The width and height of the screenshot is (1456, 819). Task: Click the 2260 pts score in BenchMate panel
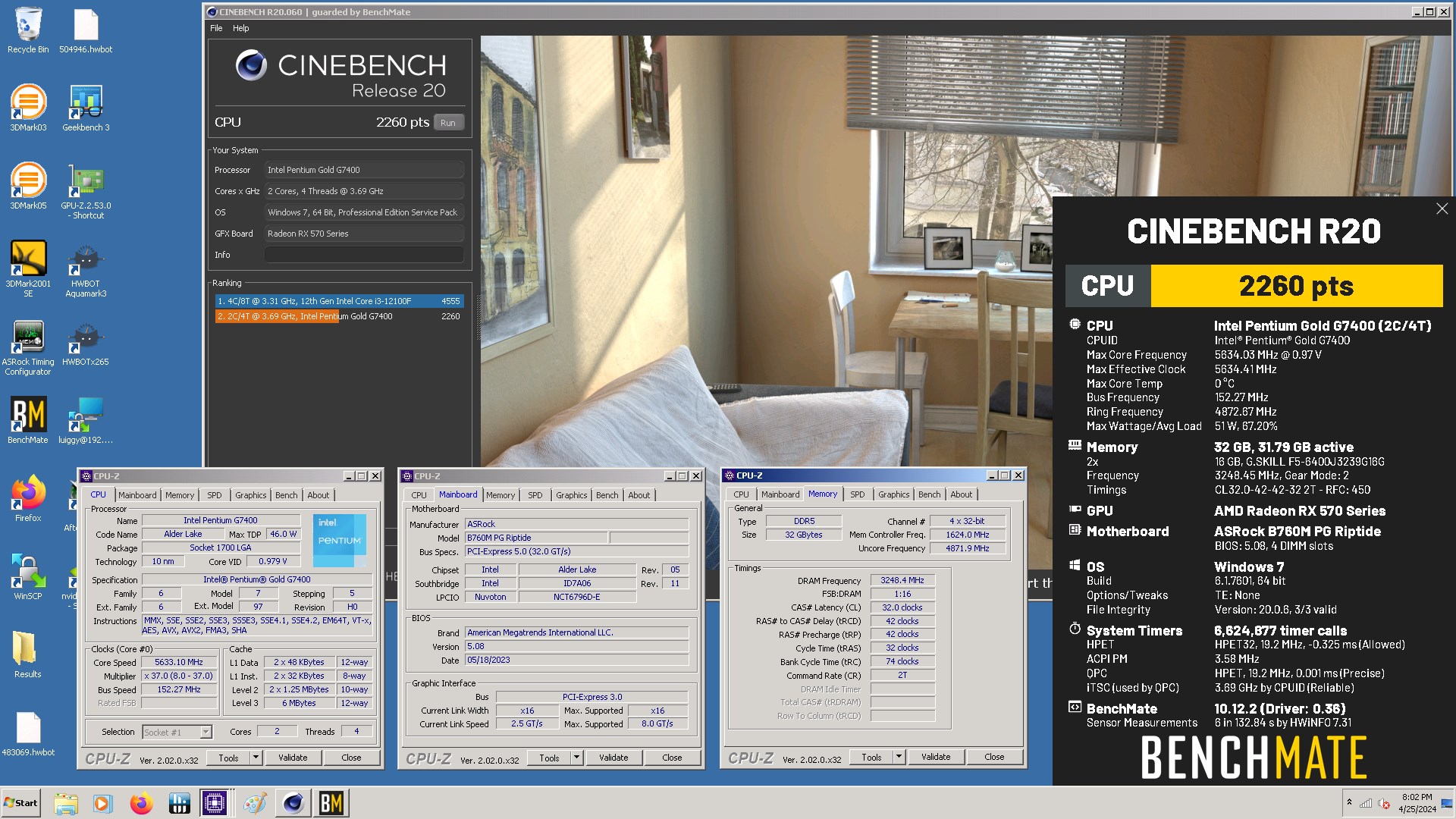pos(1296,286)
